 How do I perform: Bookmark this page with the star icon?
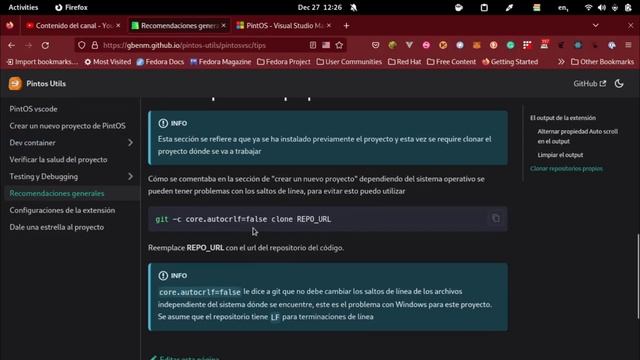point(339,45)
